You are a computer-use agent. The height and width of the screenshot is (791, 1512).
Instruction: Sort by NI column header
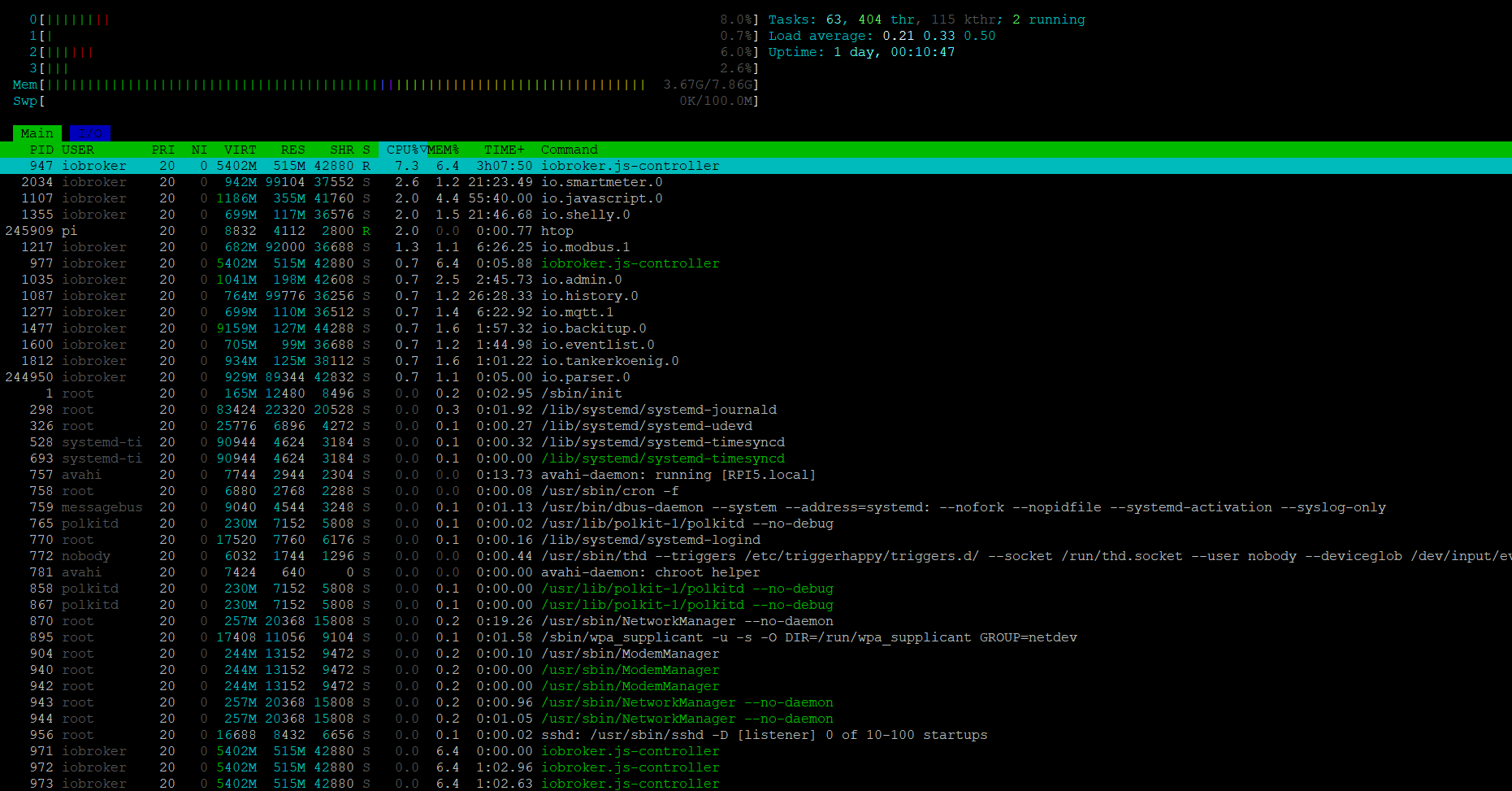(x=199, y=150)
